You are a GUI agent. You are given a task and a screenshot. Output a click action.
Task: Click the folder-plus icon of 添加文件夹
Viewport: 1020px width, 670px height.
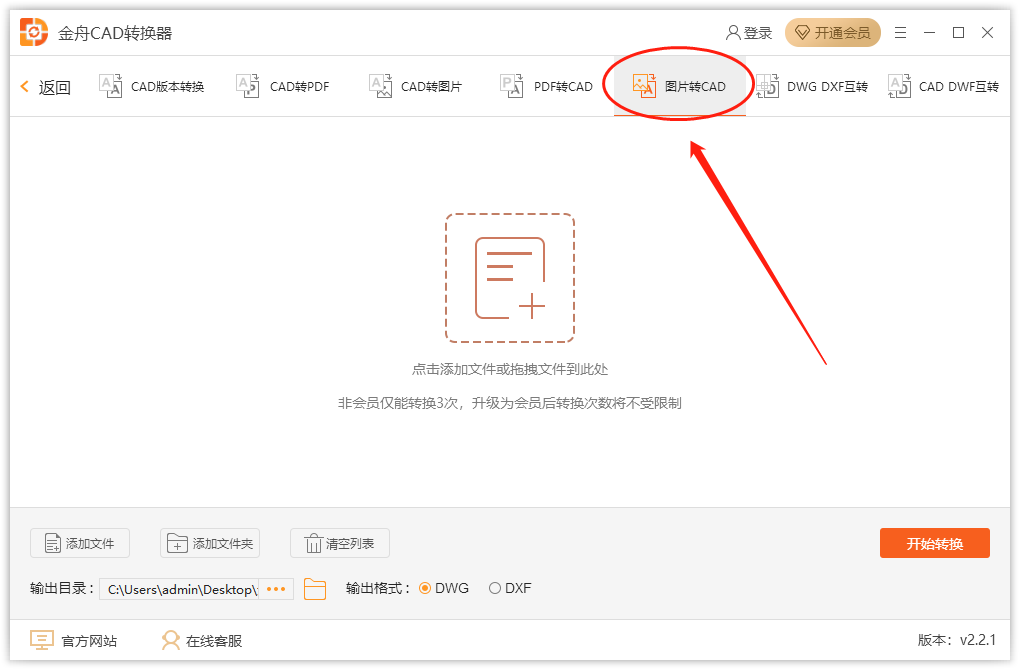point(177,543)
